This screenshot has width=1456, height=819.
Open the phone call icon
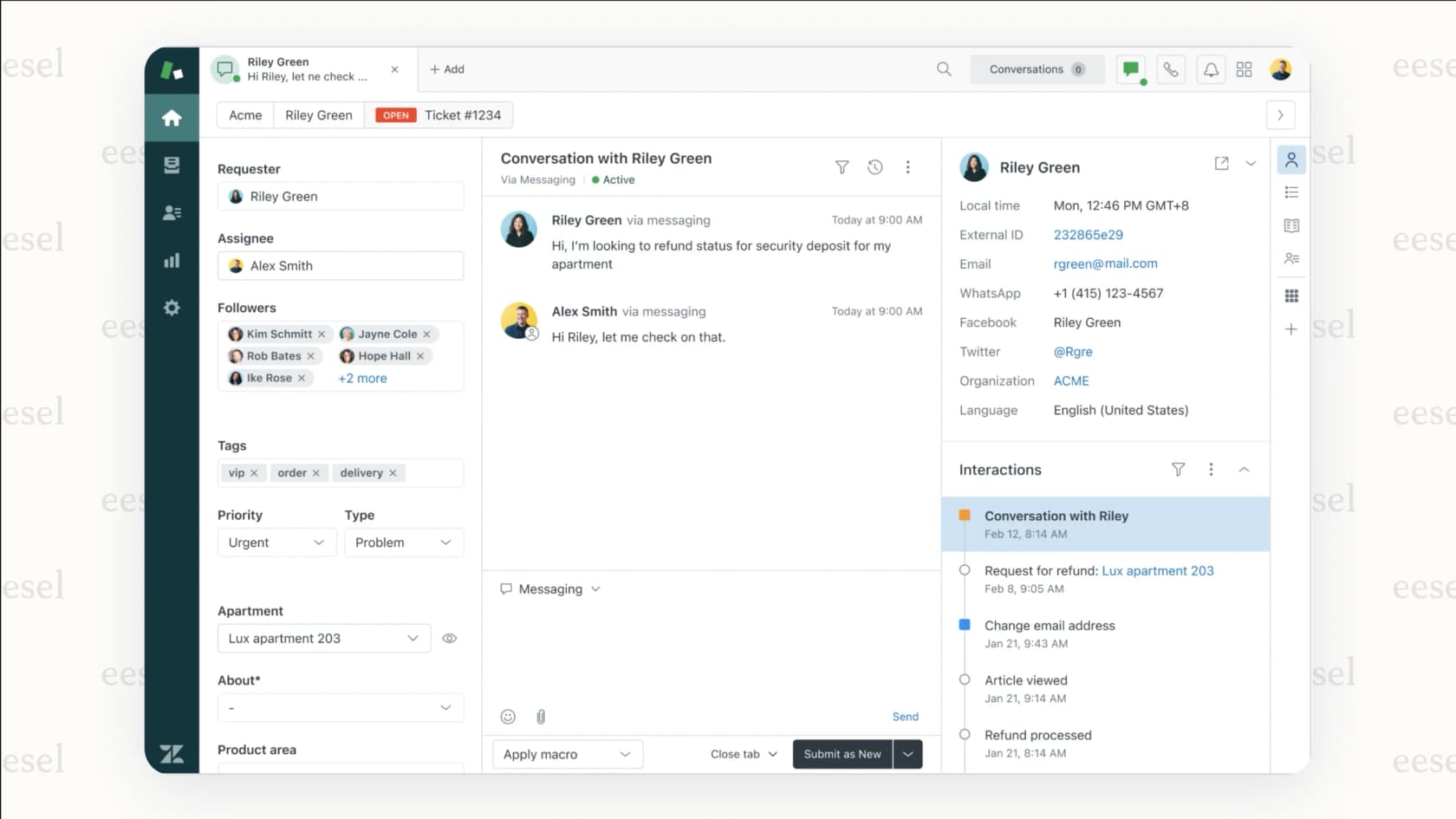(1171, 69)
